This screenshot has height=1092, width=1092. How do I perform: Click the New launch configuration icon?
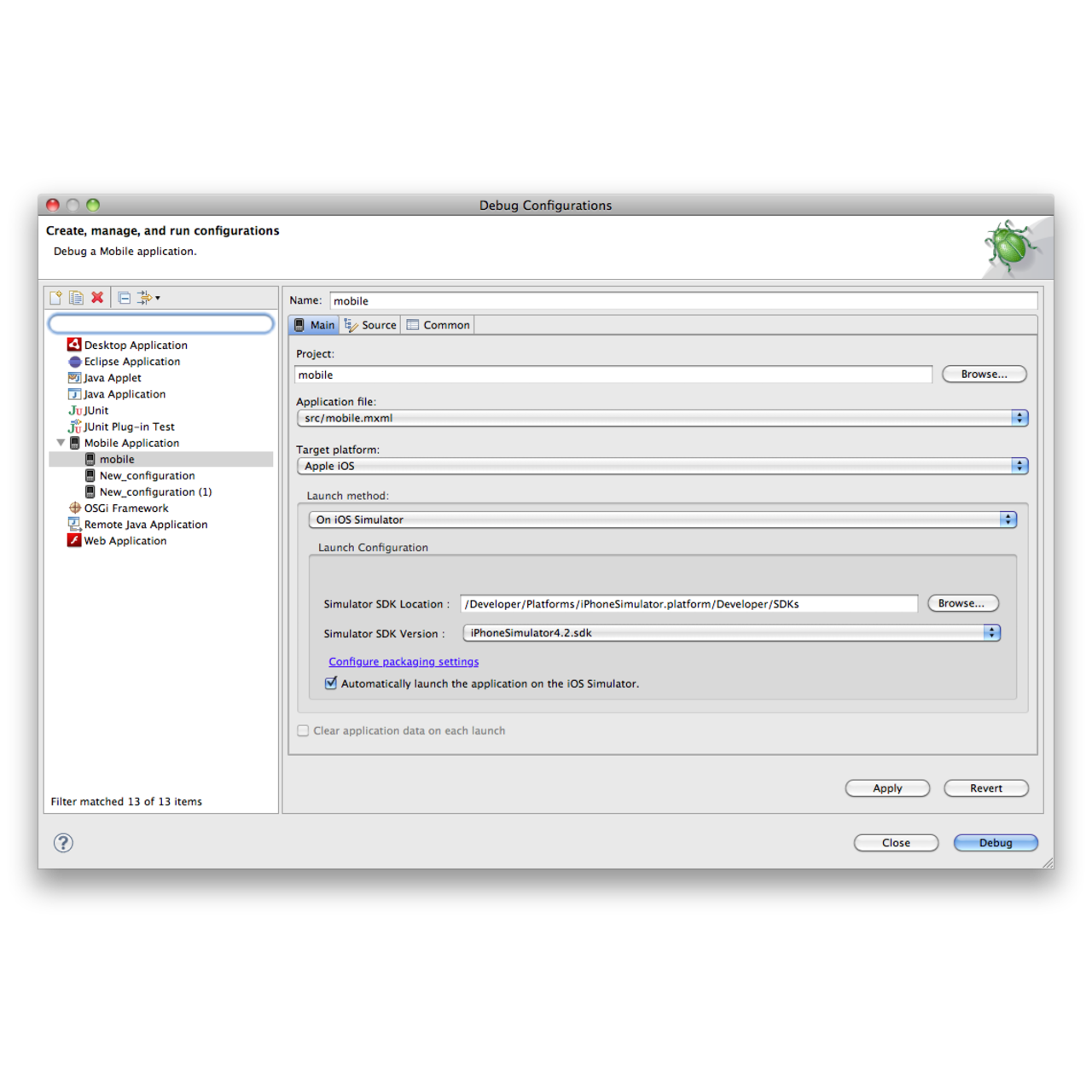(x=56, y=298)
